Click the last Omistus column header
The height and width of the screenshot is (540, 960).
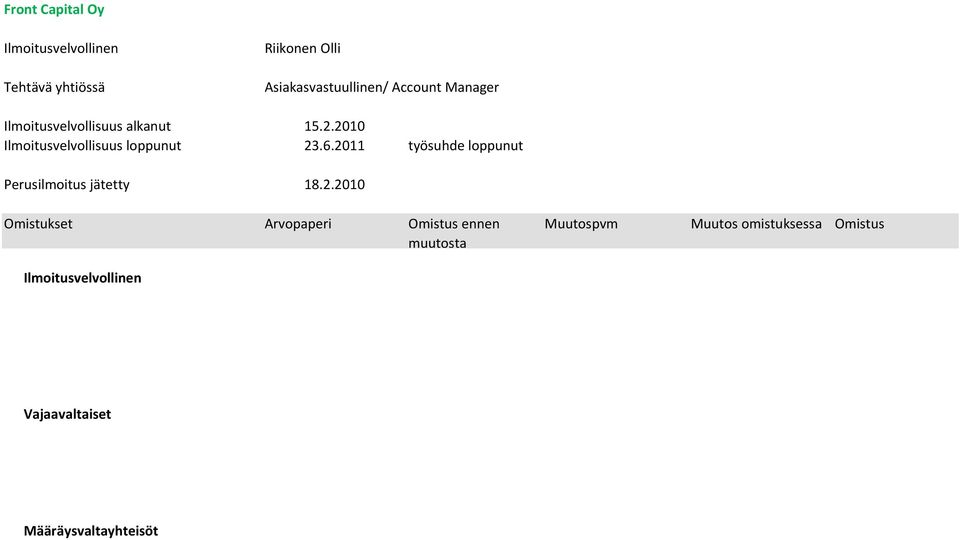(859, 224)
